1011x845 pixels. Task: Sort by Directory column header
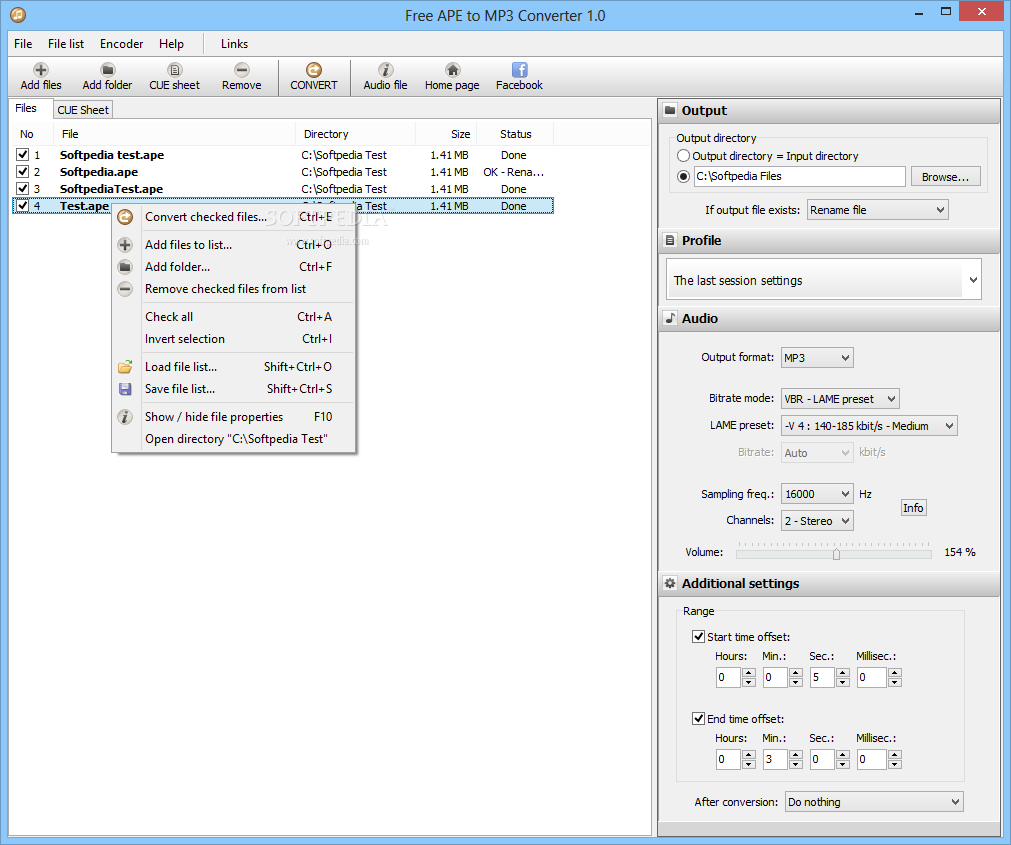click(356, 134)
